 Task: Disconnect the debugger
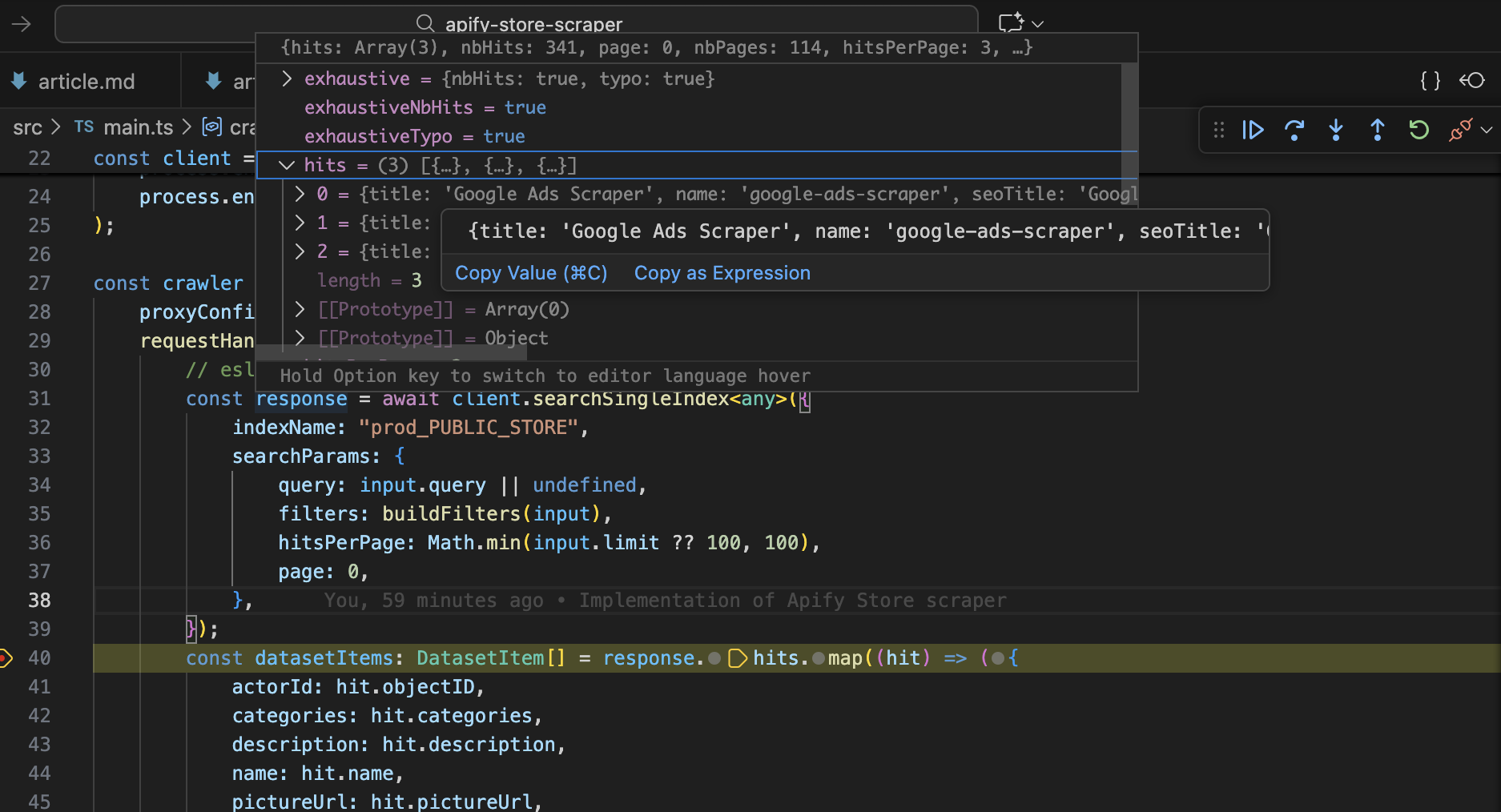[x=1461, y=130]
